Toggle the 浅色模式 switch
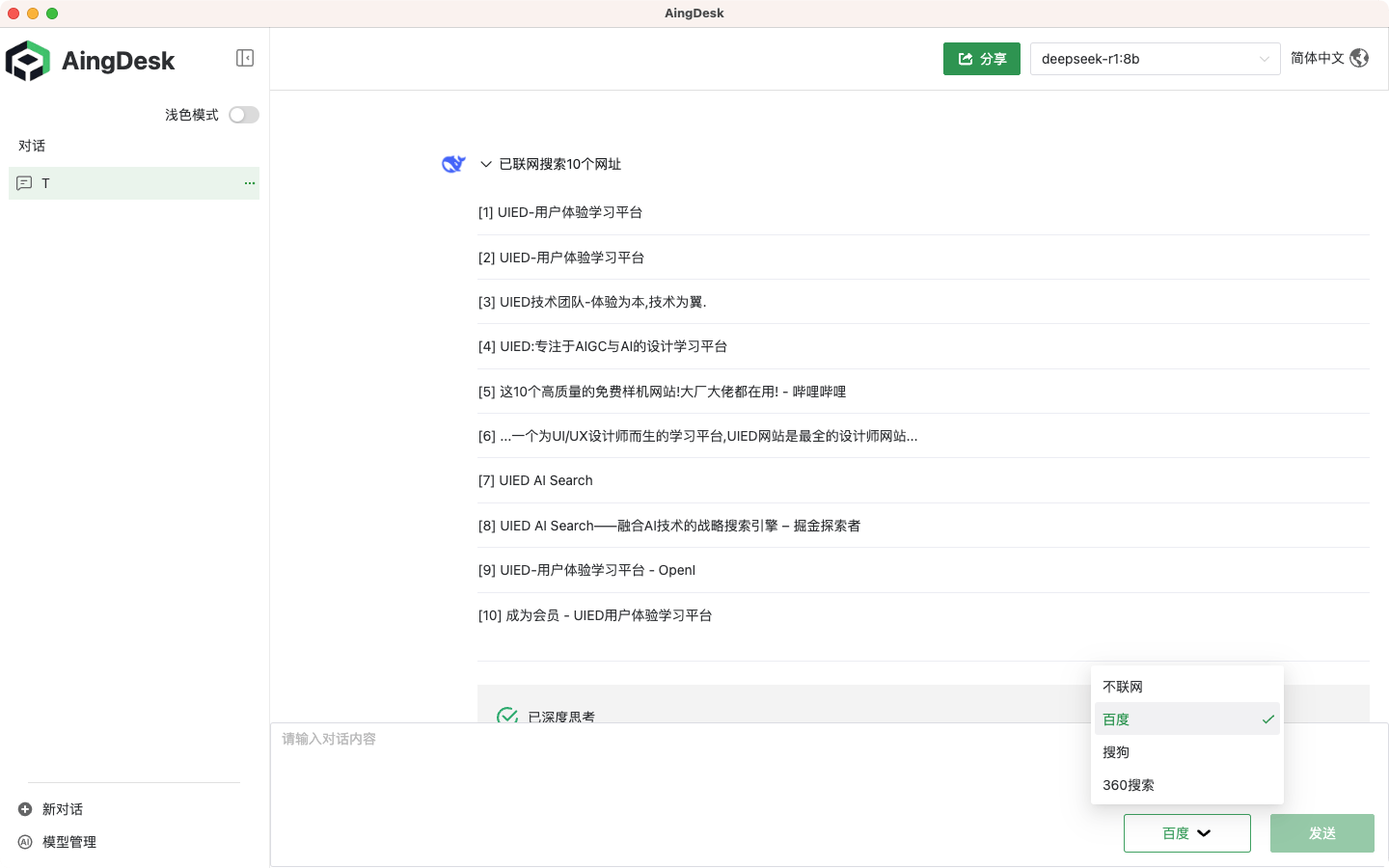1389x868 pixels. (244, 115)
